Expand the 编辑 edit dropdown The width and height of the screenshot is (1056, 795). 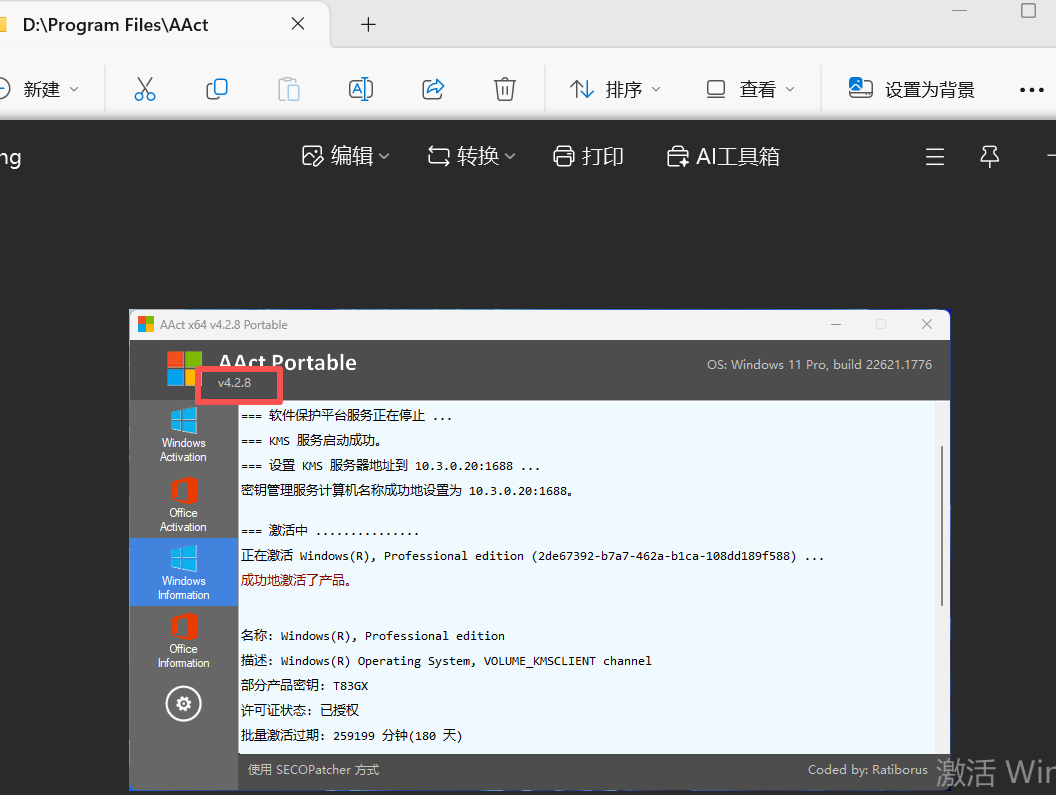coord(345,156)
